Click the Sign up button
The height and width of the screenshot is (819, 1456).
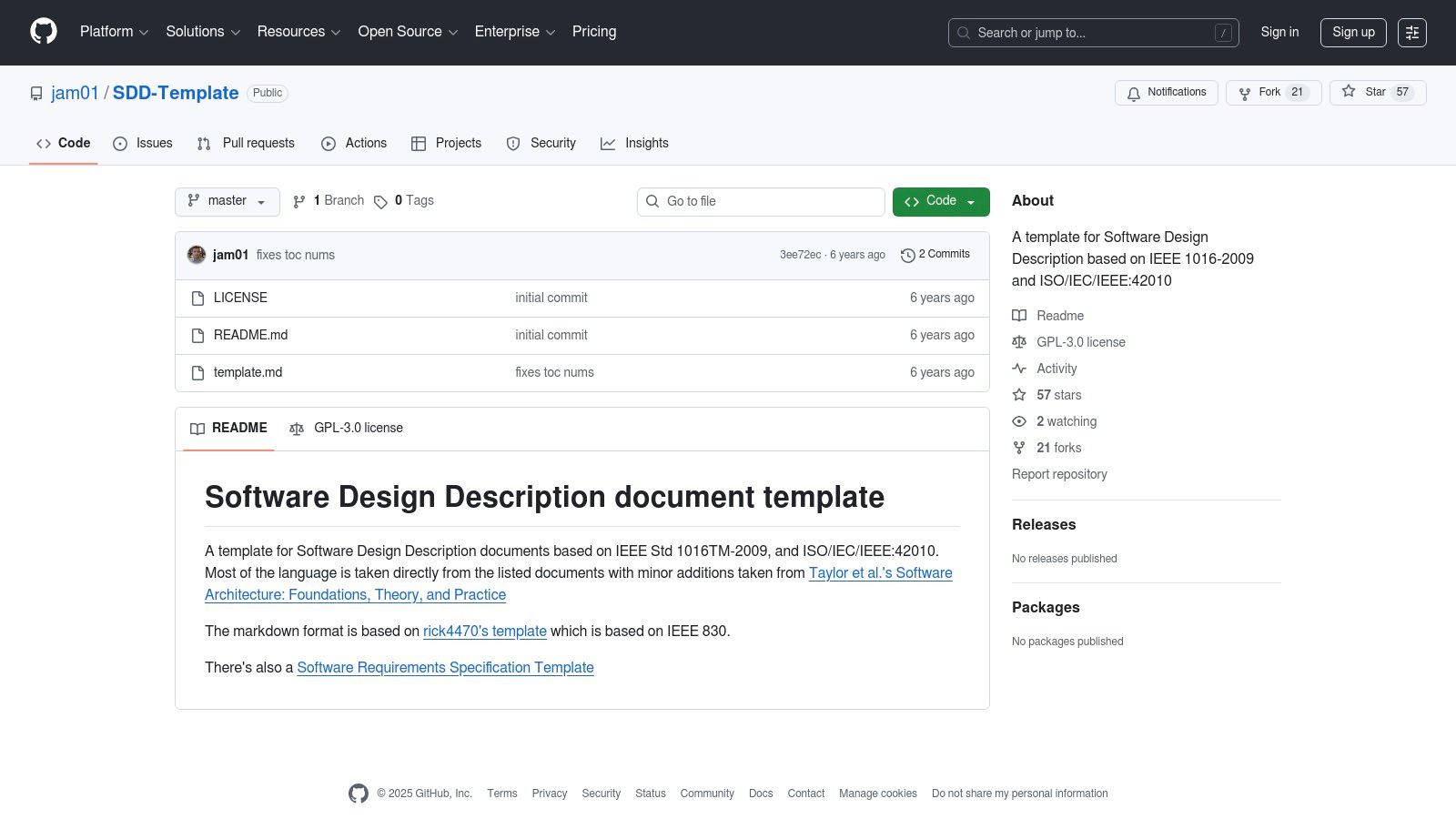[1352, 33]
